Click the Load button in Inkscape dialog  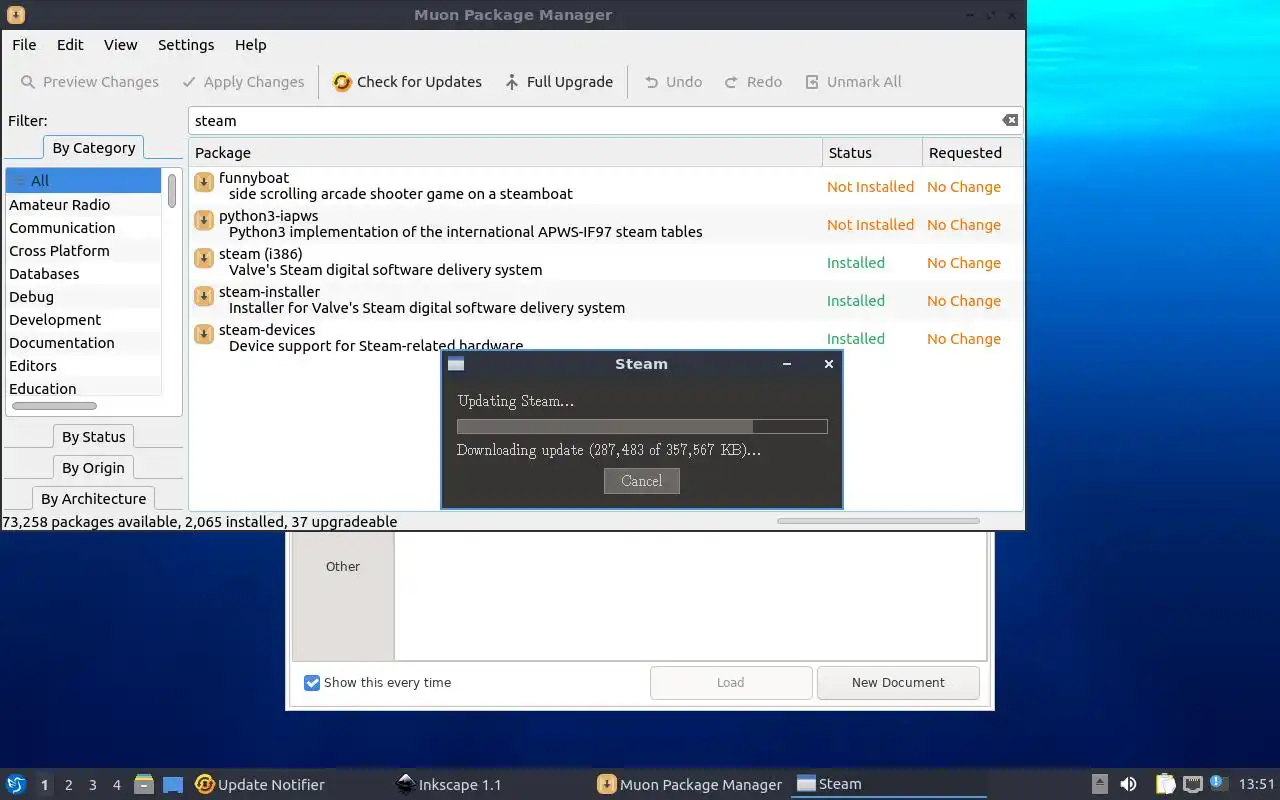click(x=731, y=683)
